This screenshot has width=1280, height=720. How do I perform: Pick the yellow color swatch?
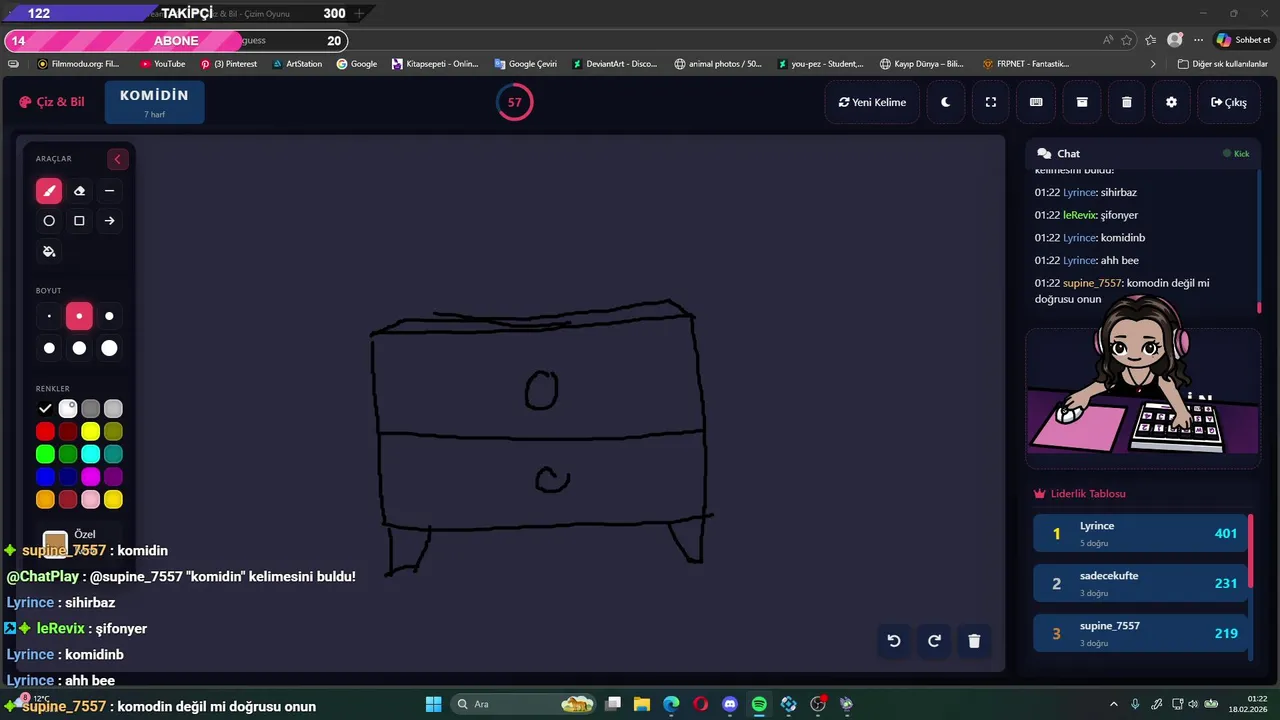91,431
